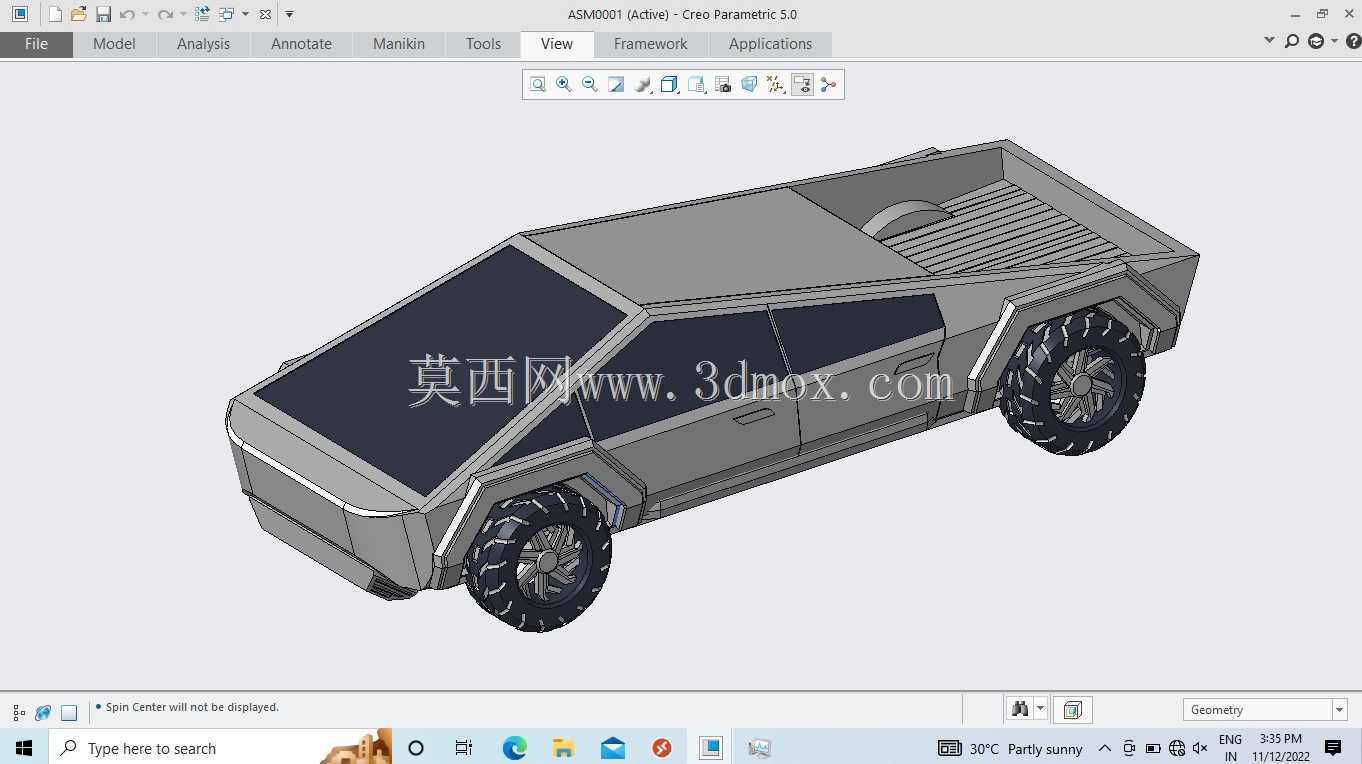Open Command Search magnifier icon
Viewport: 1362px width, 764px height.
point(1292,41)
